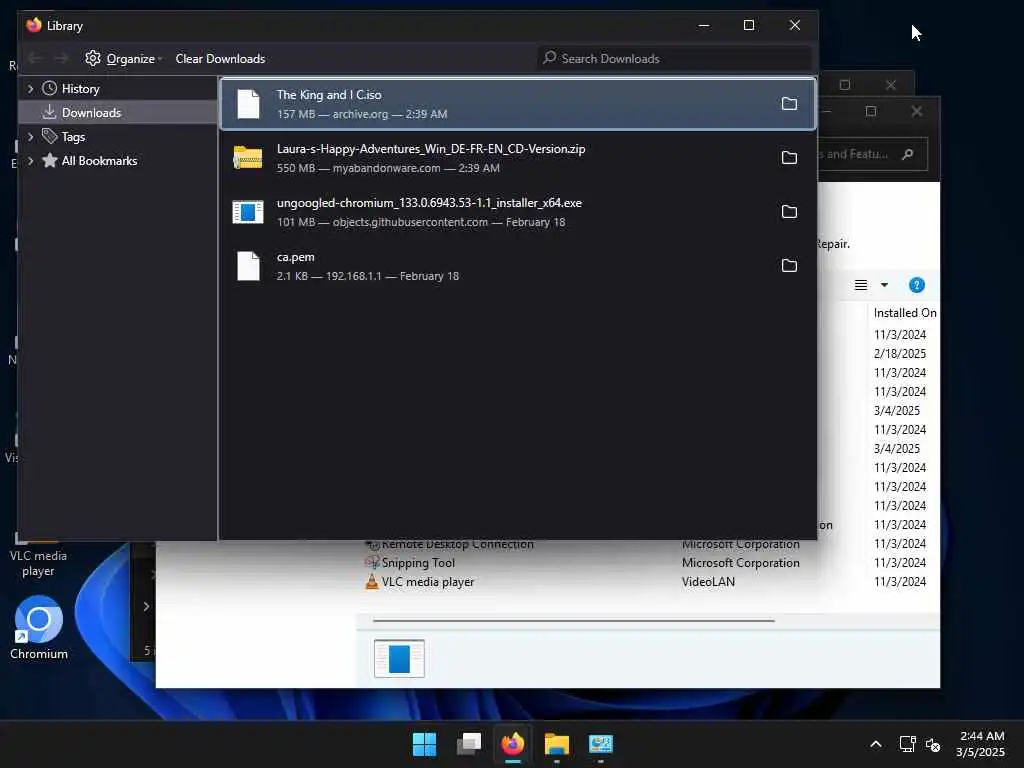Sort by the Installed On column header

click(x=904, y=313)
